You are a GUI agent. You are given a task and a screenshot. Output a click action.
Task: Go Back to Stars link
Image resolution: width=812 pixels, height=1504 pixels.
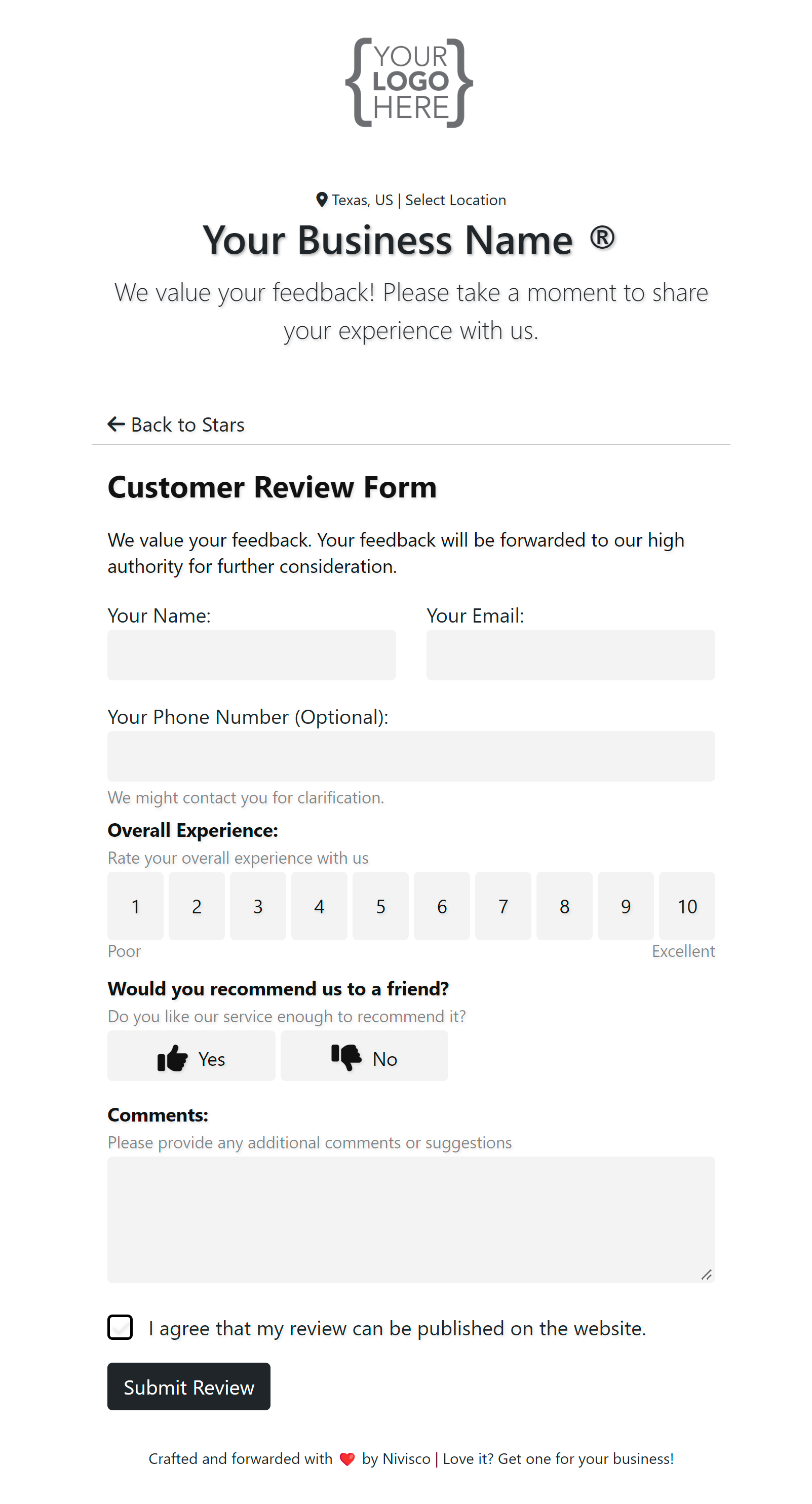point(187,425)
